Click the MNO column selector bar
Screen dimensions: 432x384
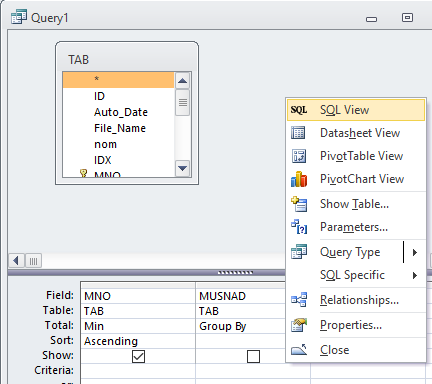click(138, 285)
